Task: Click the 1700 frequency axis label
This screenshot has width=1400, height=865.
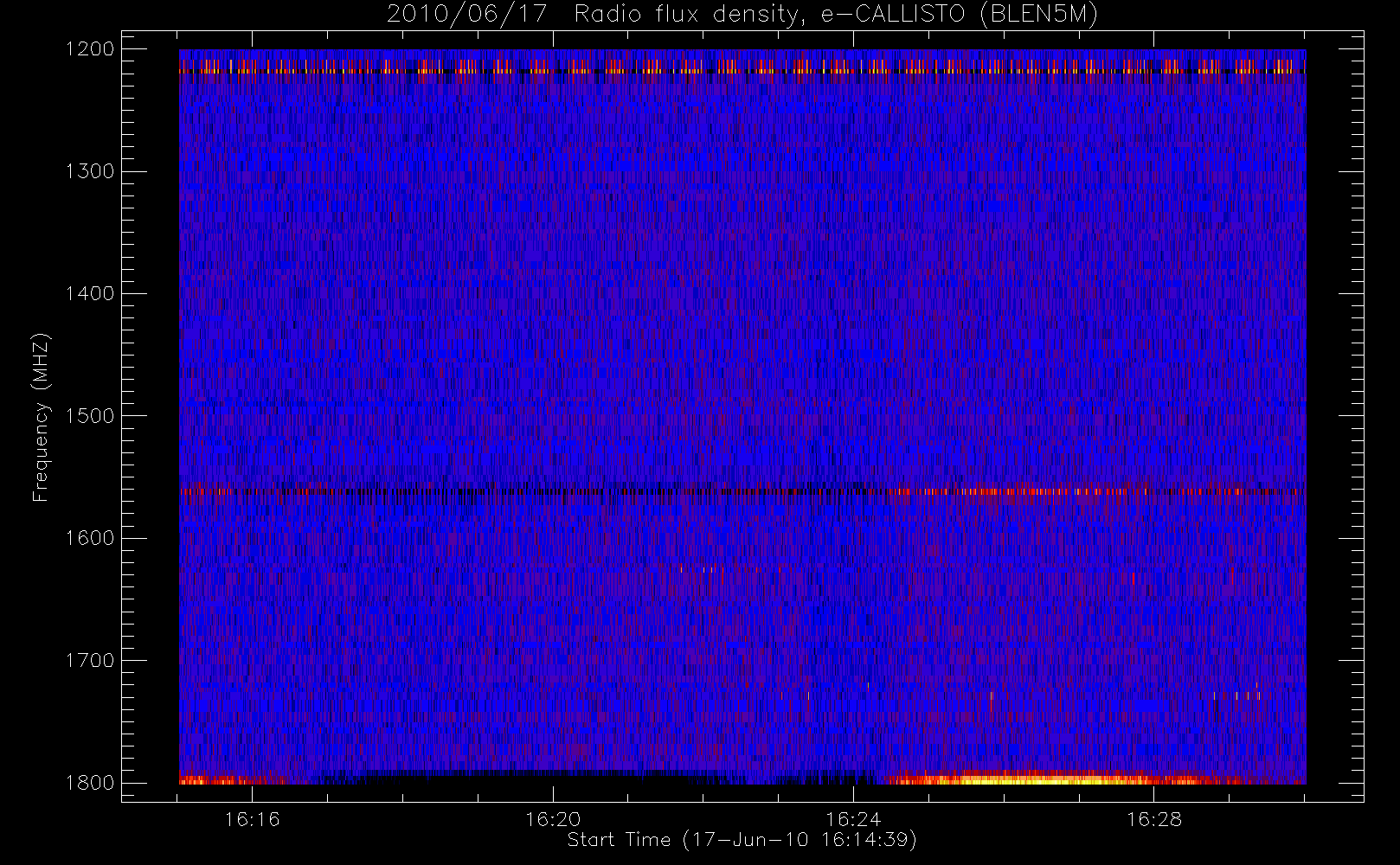Action: pyautogui.click(x=90, y=660)
